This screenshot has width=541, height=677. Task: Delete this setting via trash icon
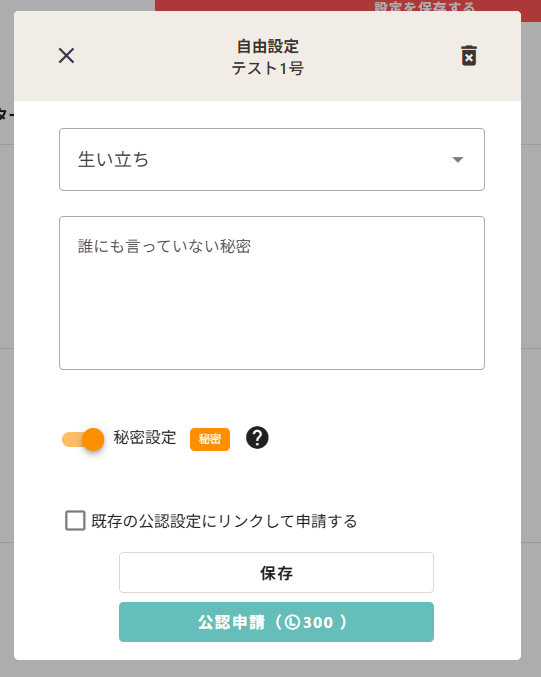click(469, 56)
